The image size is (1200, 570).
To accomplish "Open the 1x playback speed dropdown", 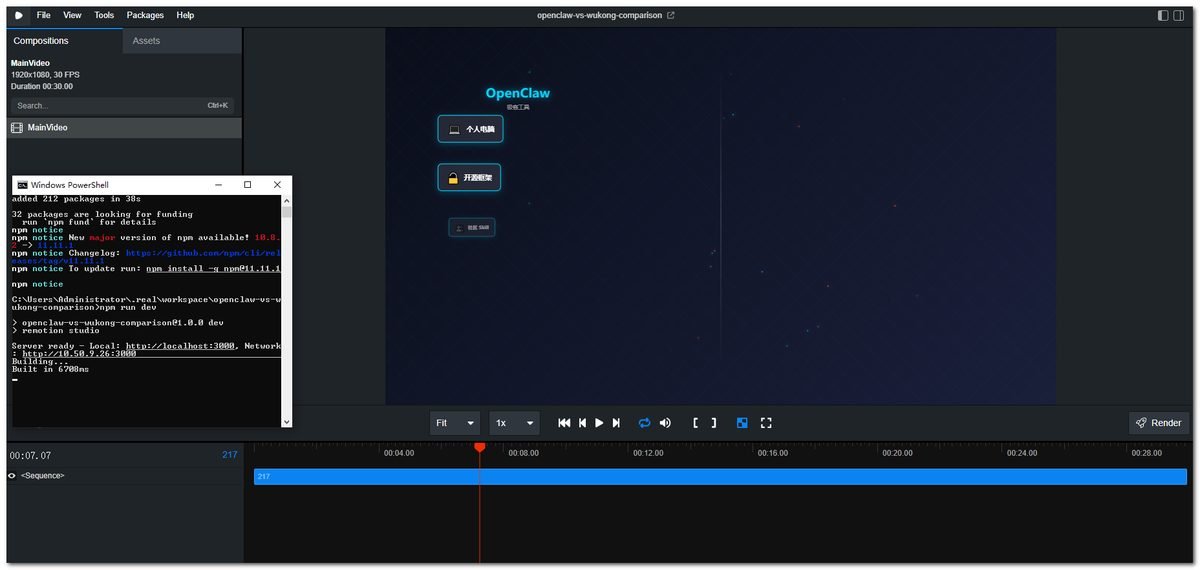I will pos(515,423).
